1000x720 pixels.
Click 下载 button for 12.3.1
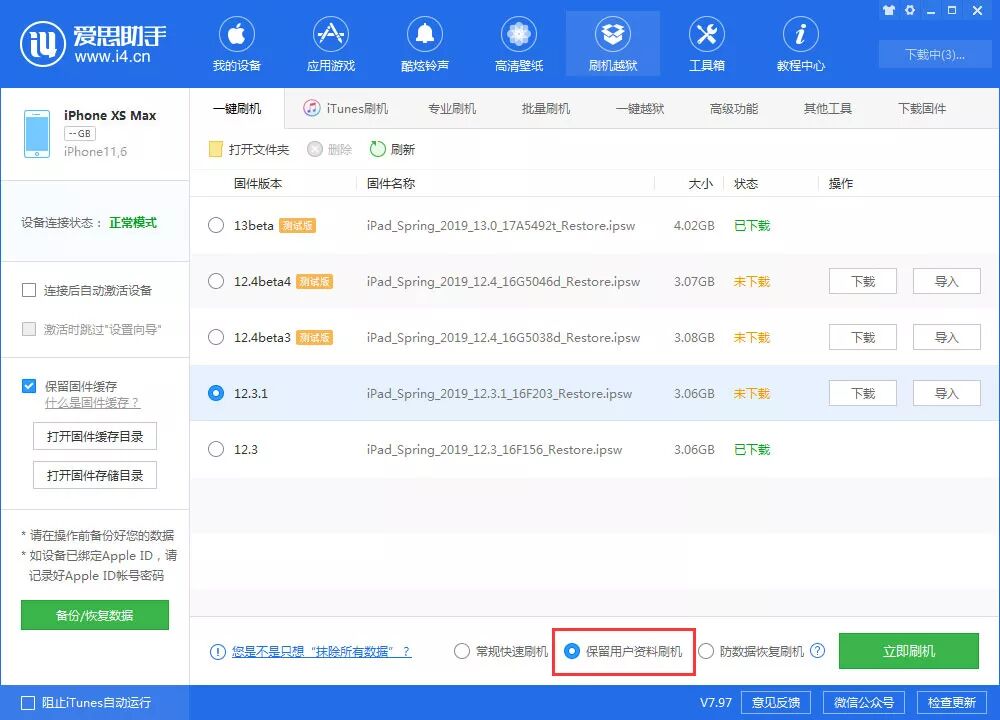pyautogui.click(x=863, y=393)
